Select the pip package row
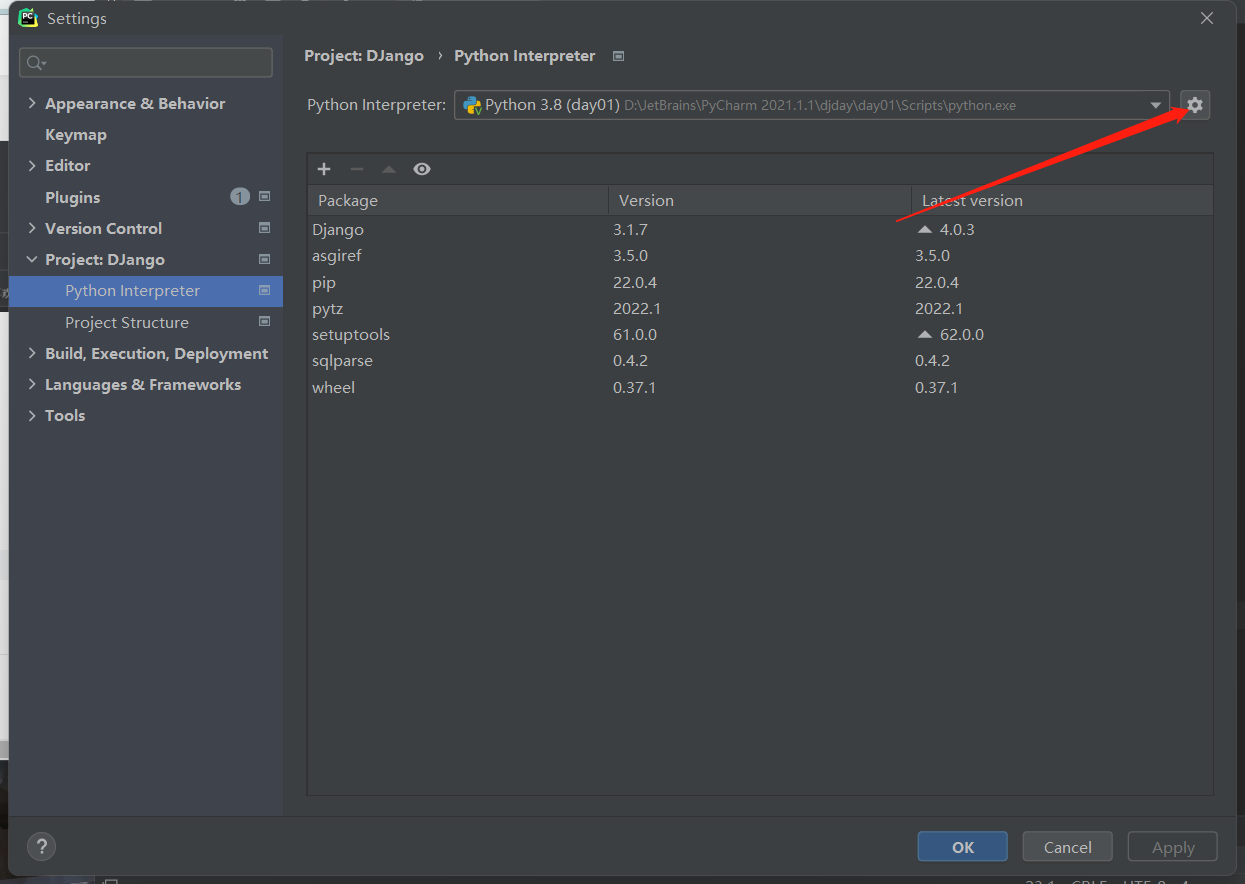 click(x=760, y=282)
